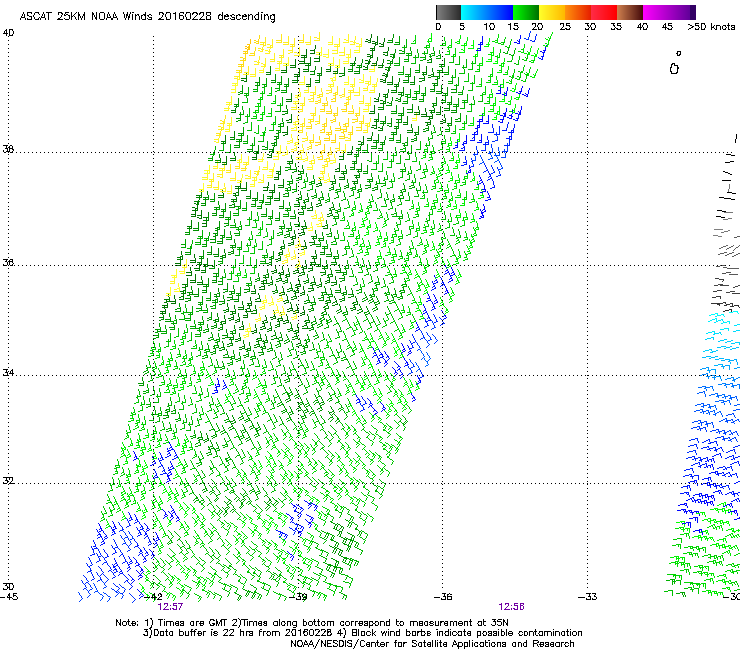Click the longitude label -39
Screen dimensions: 740x650
pos(298,597)
